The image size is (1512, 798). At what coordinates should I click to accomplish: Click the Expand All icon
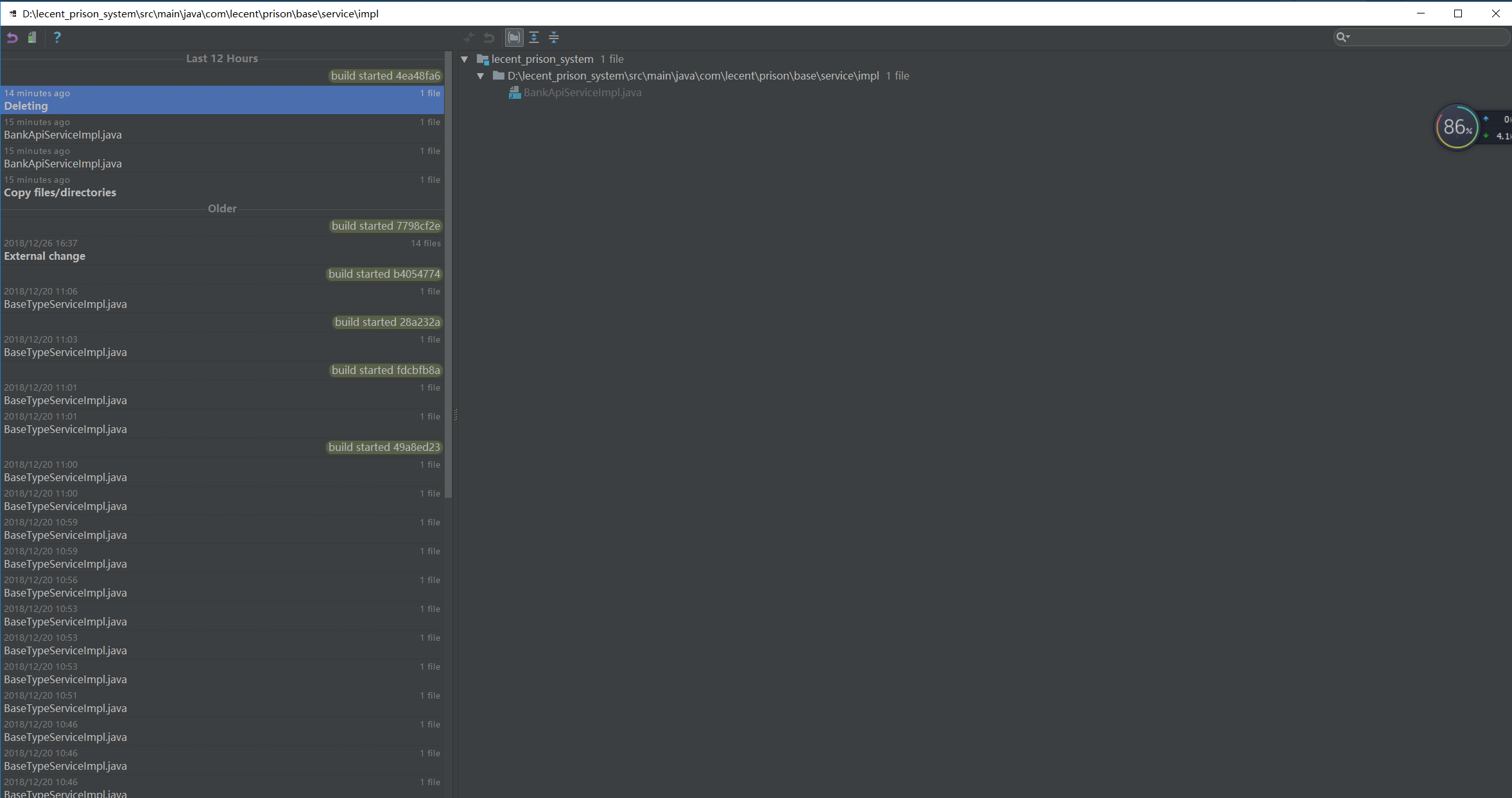tap(534, 37)
